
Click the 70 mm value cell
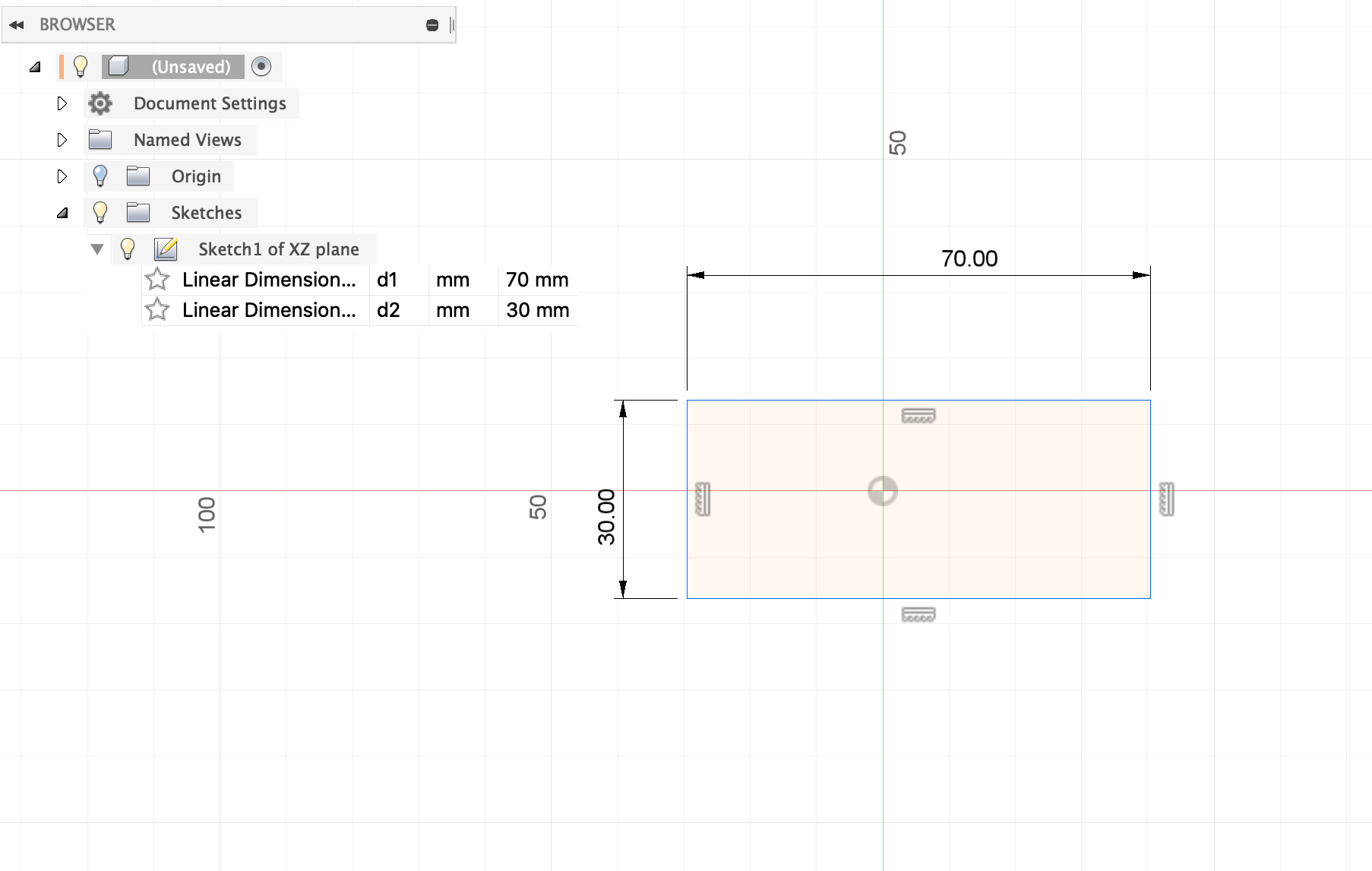[x=538, y=280]
